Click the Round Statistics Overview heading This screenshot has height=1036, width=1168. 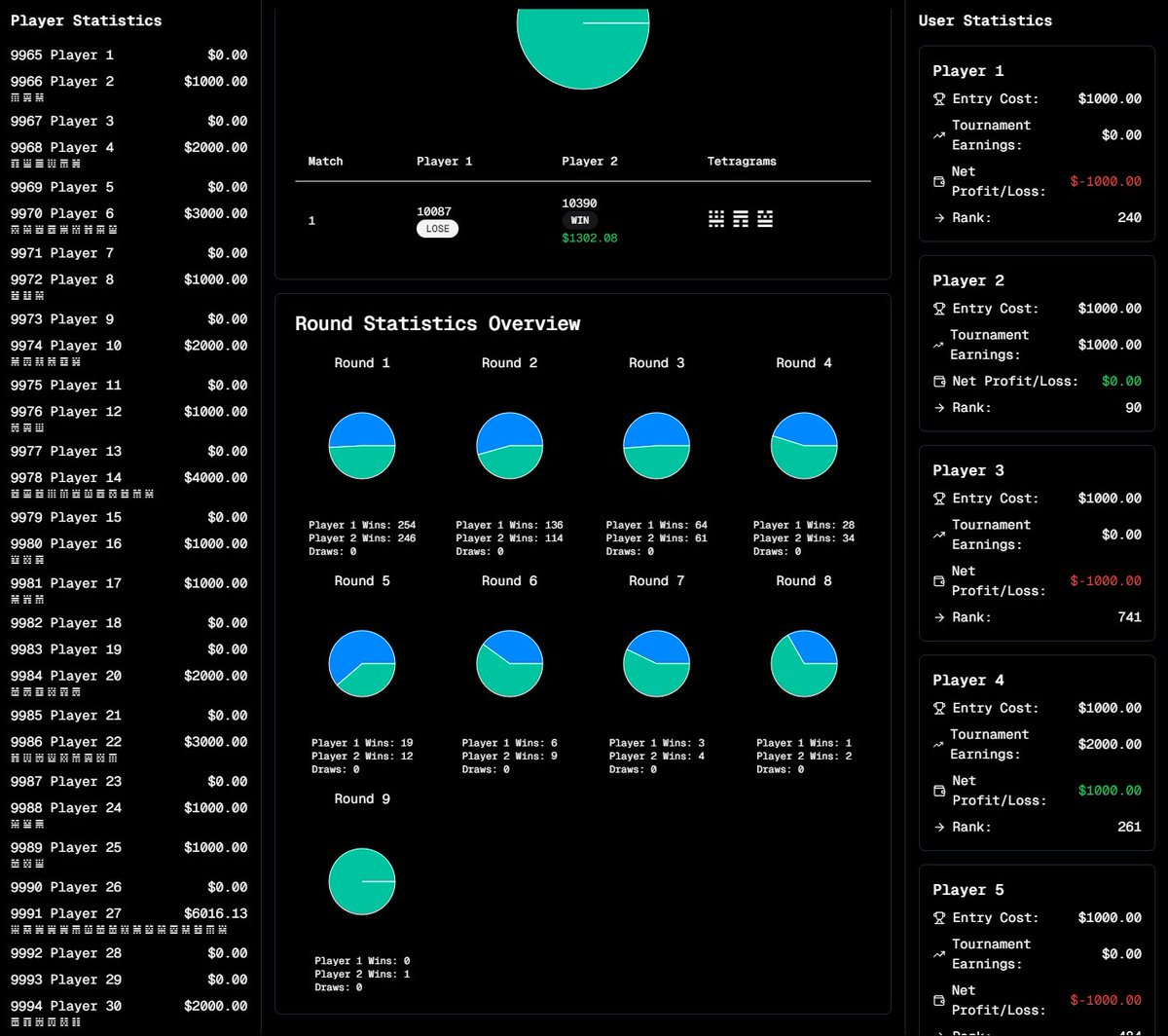437,323
